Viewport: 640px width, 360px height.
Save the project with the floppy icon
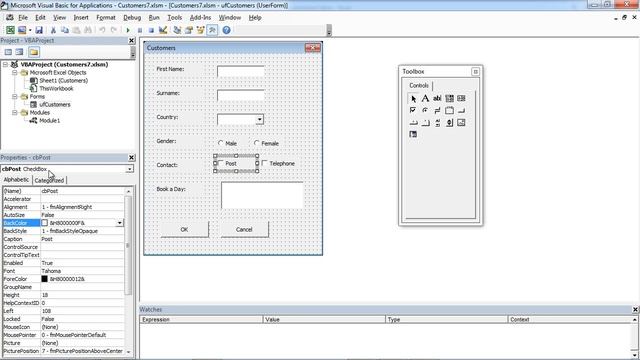39,30
